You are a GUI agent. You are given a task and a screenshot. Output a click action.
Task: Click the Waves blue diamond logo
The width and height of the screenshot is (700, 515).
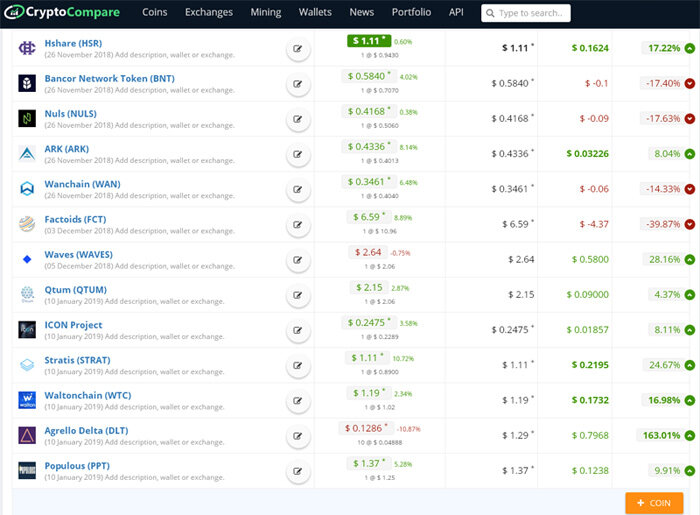click(x=27, y=259)
